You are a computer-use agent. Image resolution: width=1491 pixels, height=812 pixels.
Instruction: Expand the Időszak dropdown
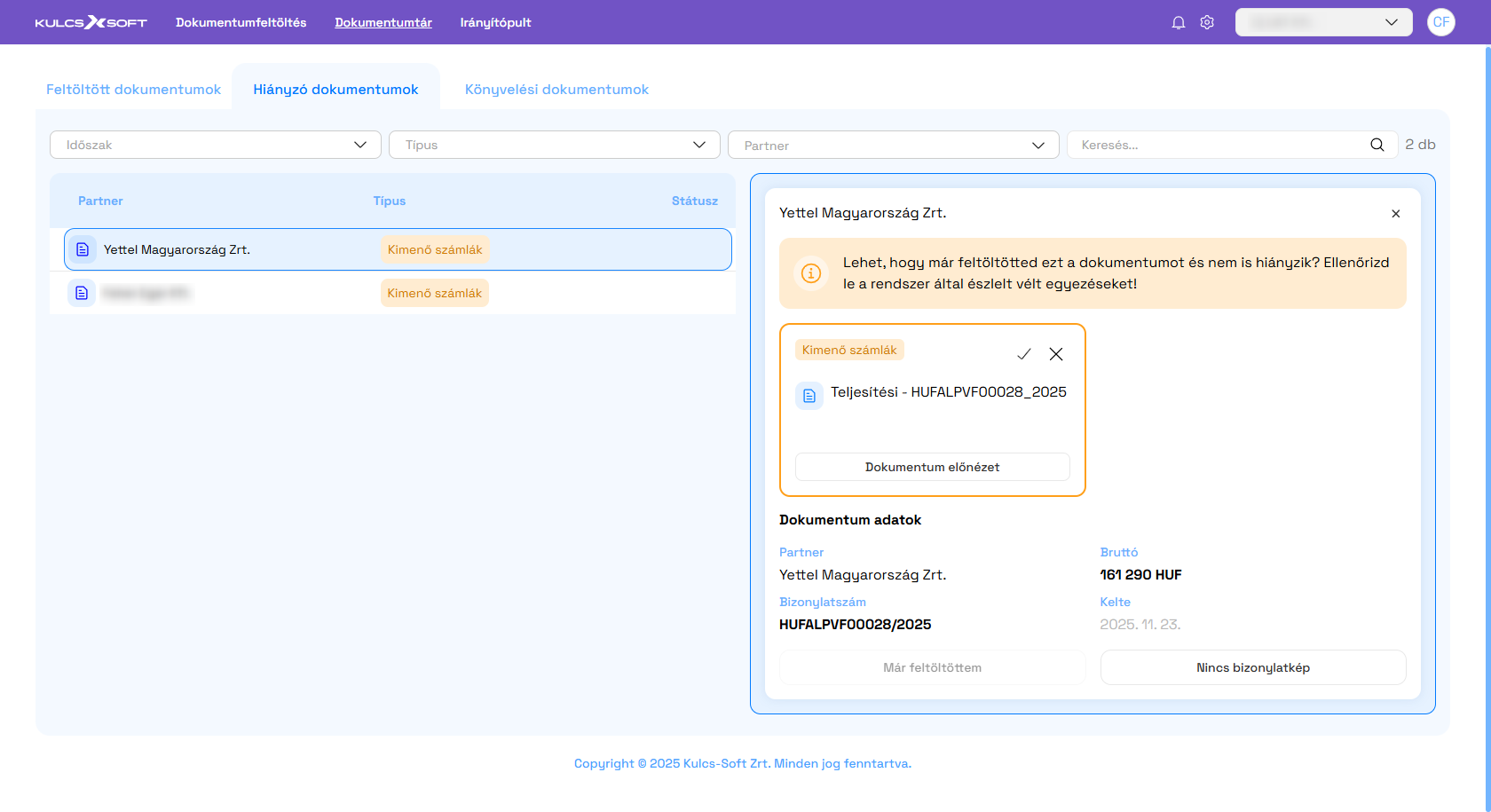[216, 145]
